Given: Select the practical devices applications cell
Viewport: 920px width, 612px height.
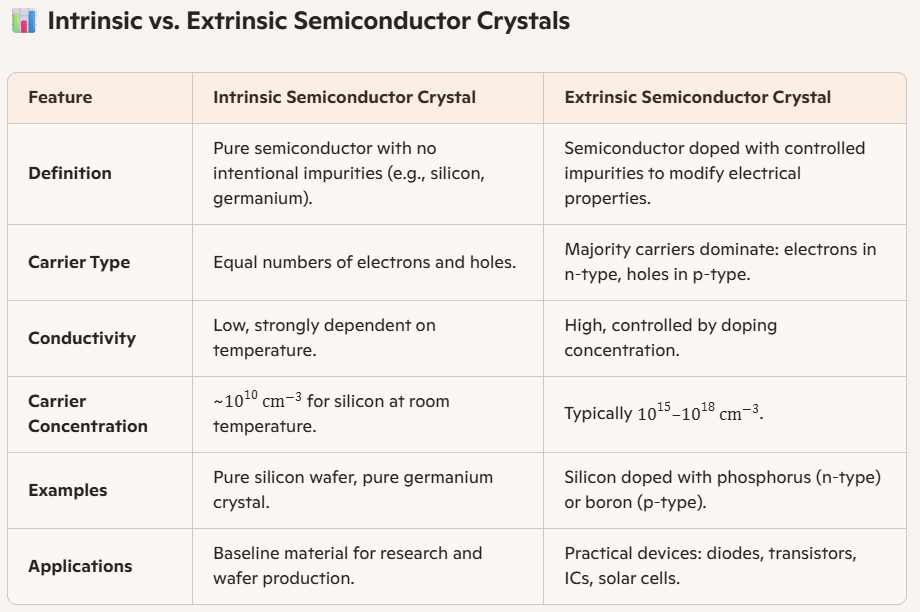Looking at the screenshot, I should tap(710, 566).
